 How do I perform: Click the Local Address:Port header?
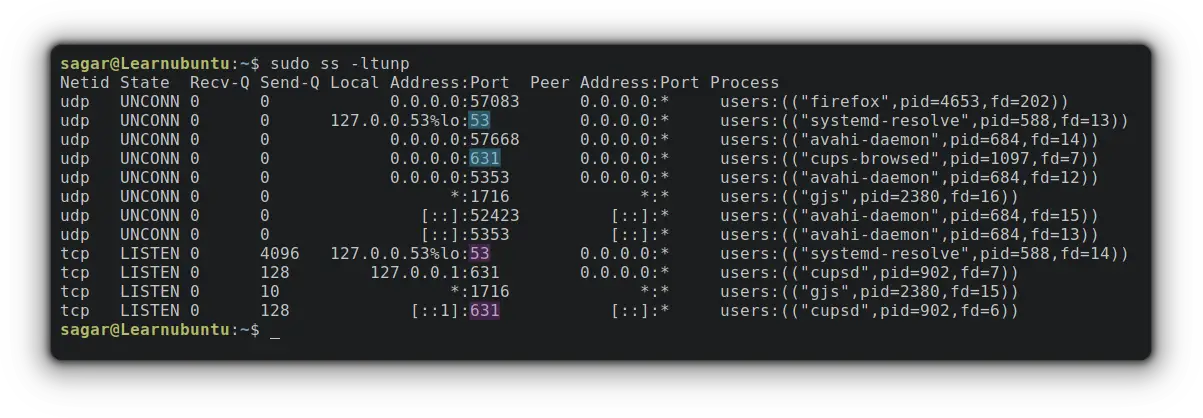(x=420, y=82)
